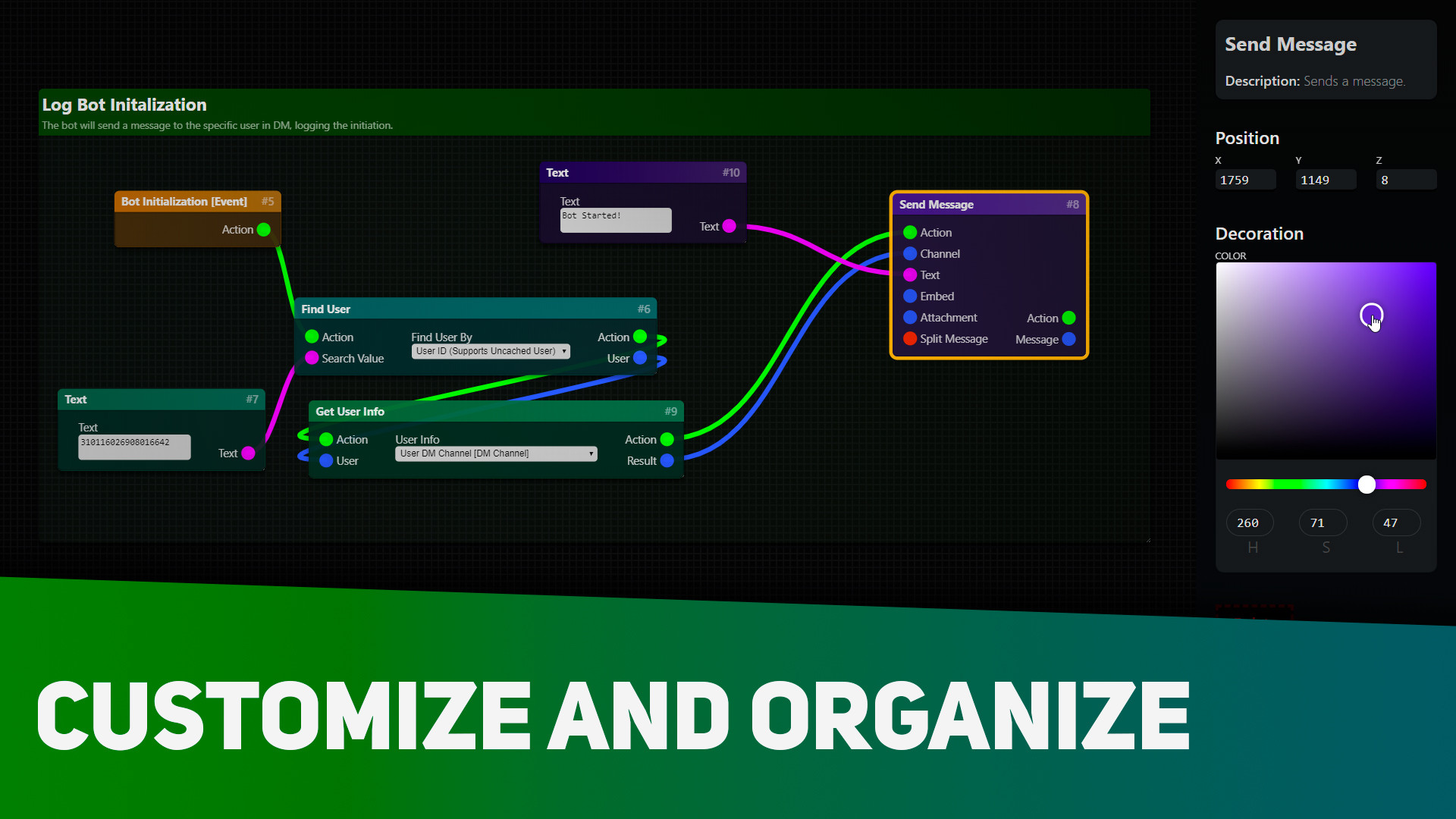Click the Action output dot on Send Message
1456x819 pixels.
point(1072,317)
